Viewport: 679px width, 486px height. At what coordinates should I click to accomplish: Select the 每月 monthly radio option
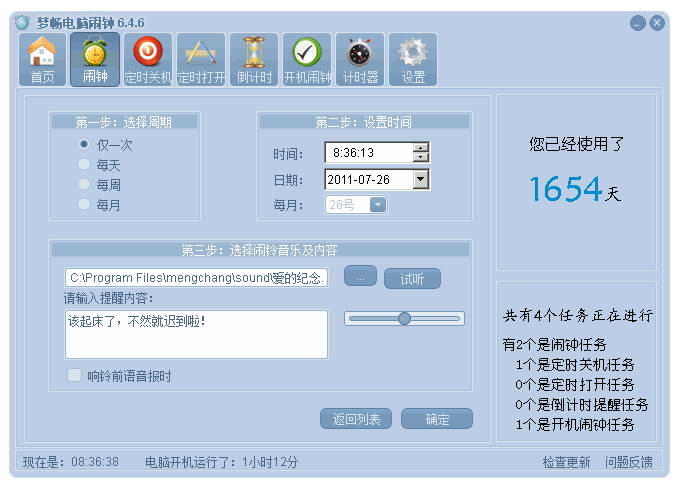[85, 204]
